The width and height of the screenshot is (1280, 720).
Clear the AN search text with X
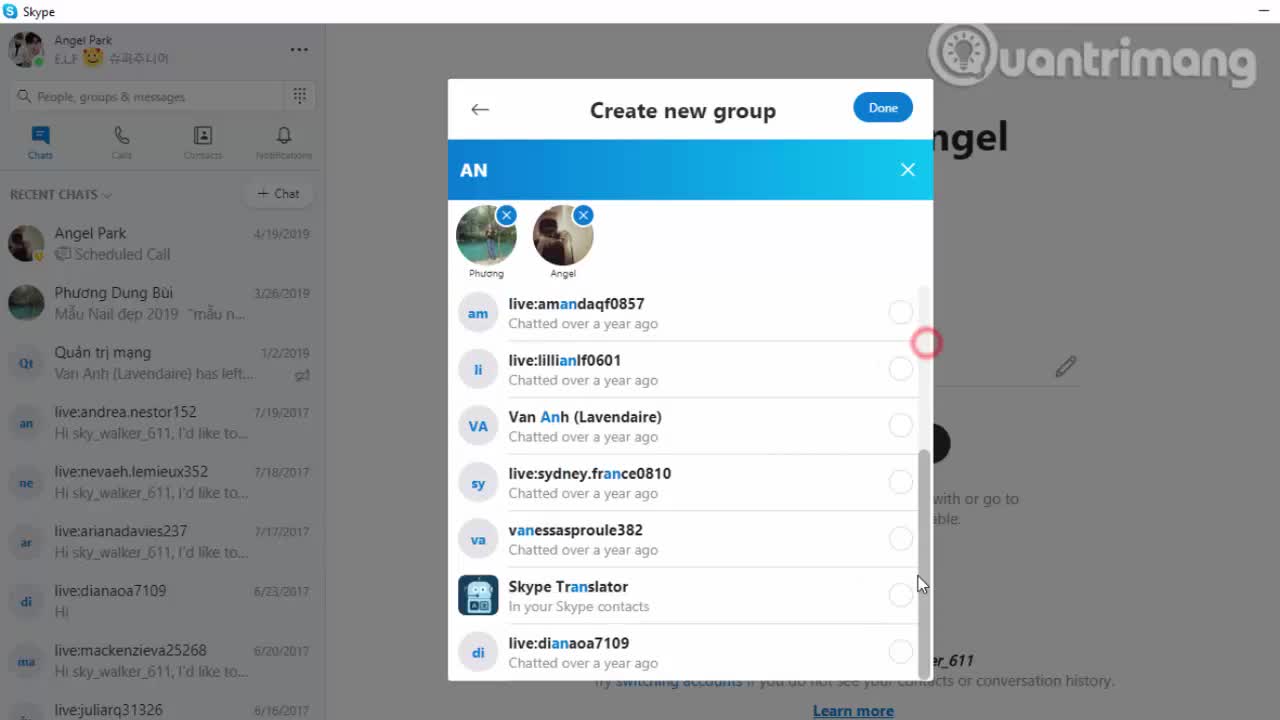tap(908, 170)
